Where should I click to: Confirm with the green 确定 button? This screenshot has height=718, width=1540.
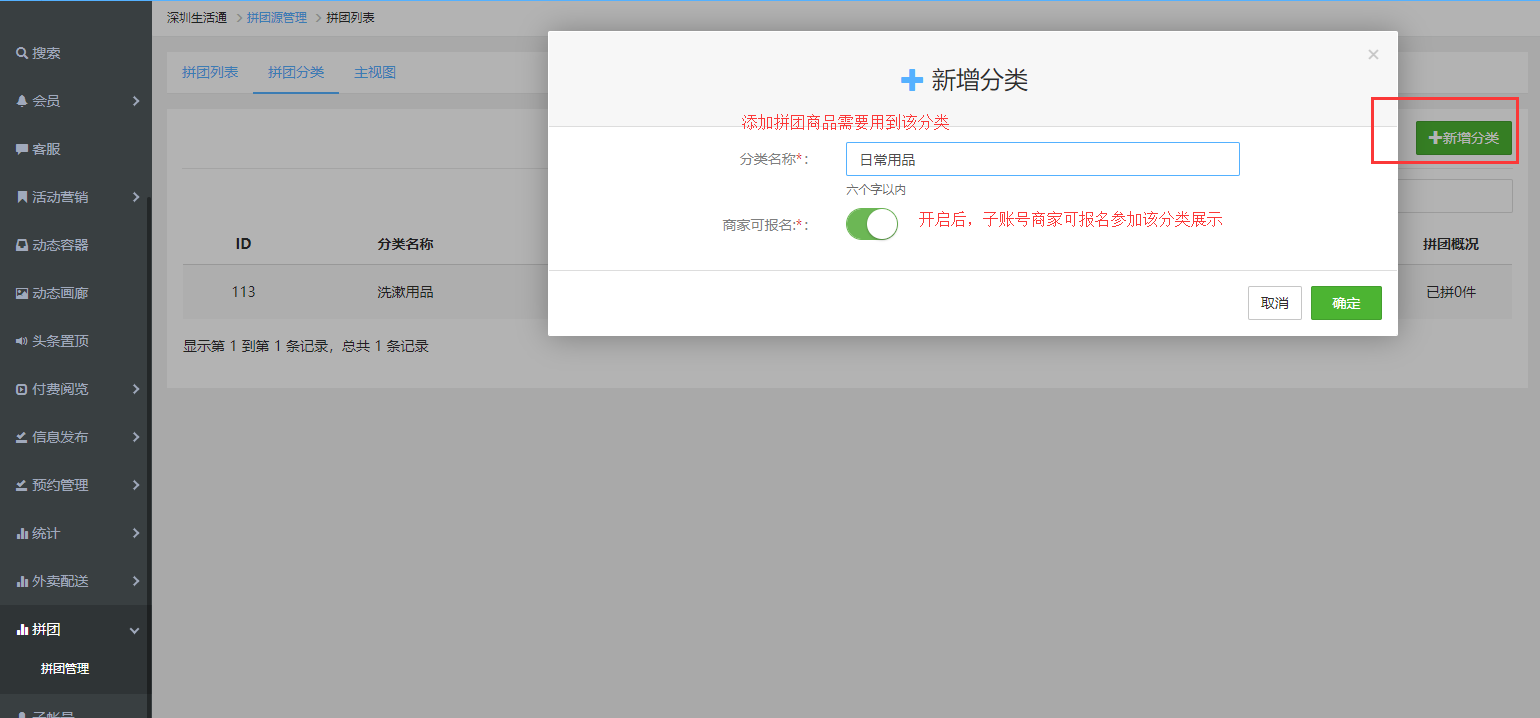(x=1345, y=303)
